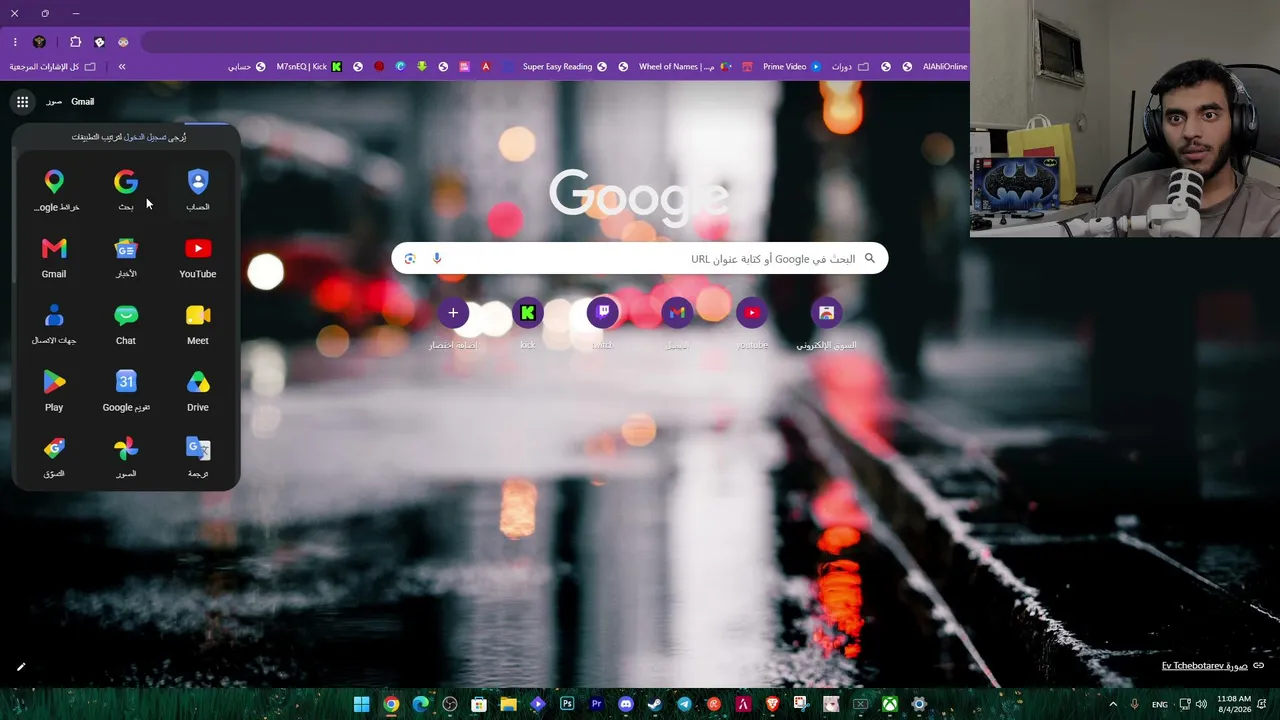Viewport: 1280px width, 720px height.
Task: Close the Google apps grid launcher
Action: tap(22, 101)
